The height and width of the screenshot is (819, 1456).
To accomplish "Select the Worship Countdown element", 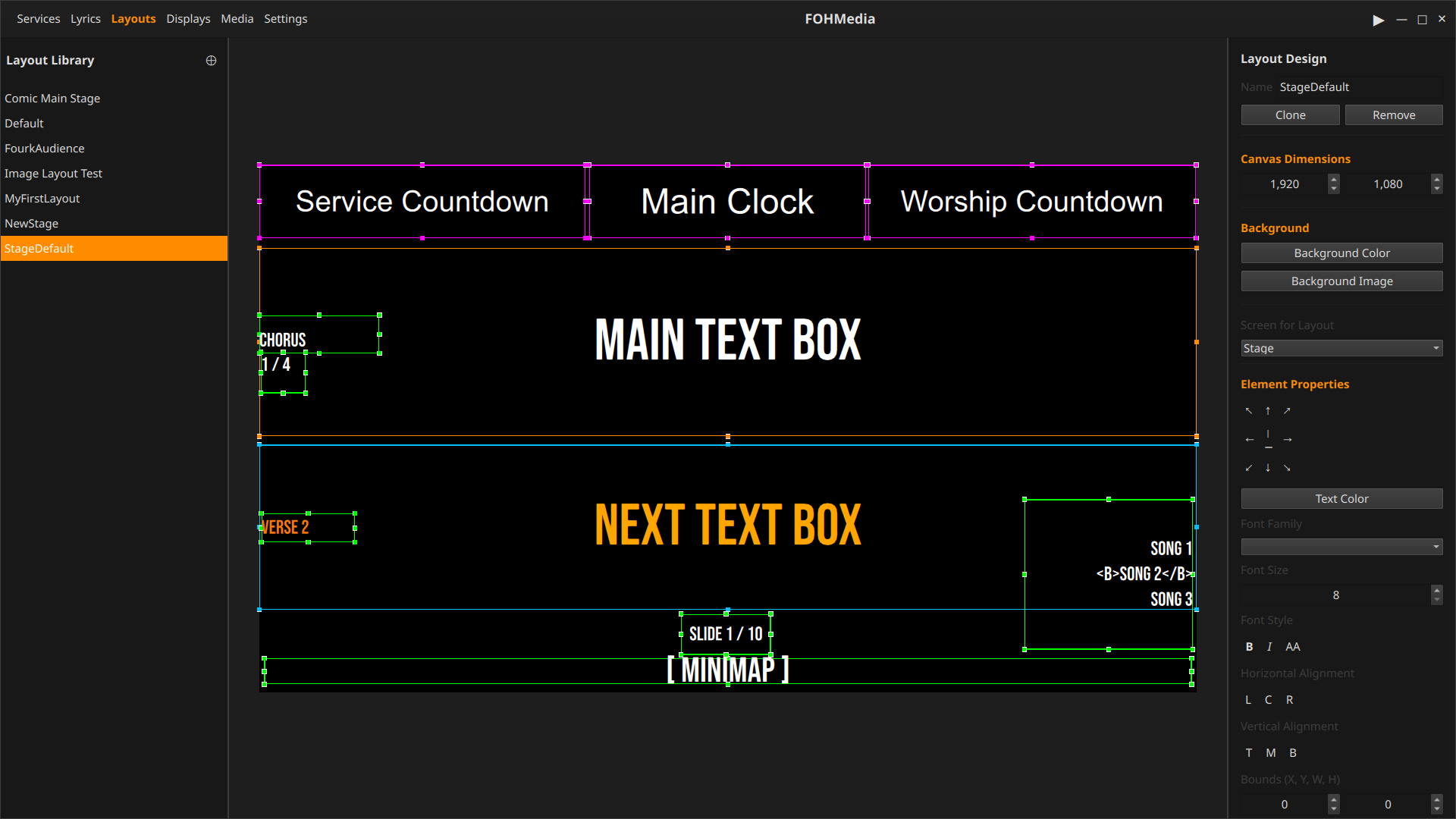I will pos(1031,202).
